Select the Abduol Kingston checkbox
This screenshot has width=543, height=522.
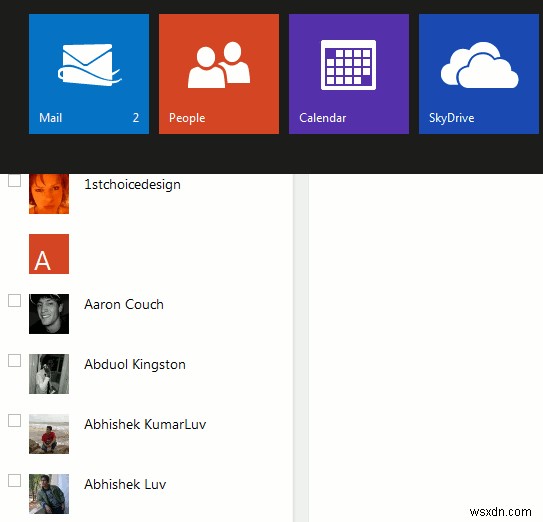14,360
